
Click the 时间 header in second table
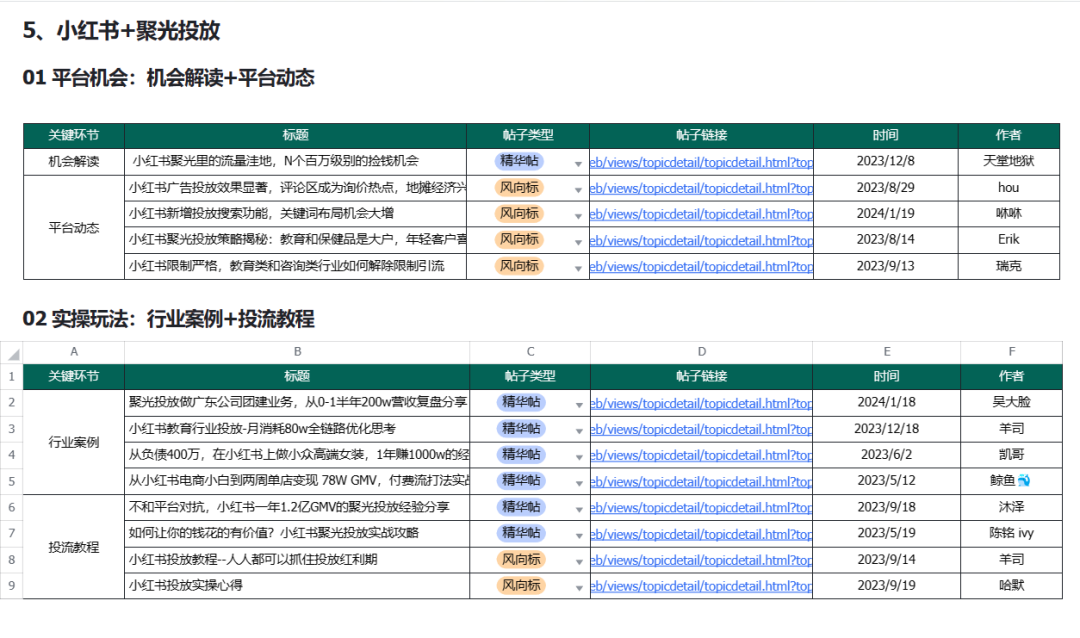pyautogui.click(x=886, y=376)
